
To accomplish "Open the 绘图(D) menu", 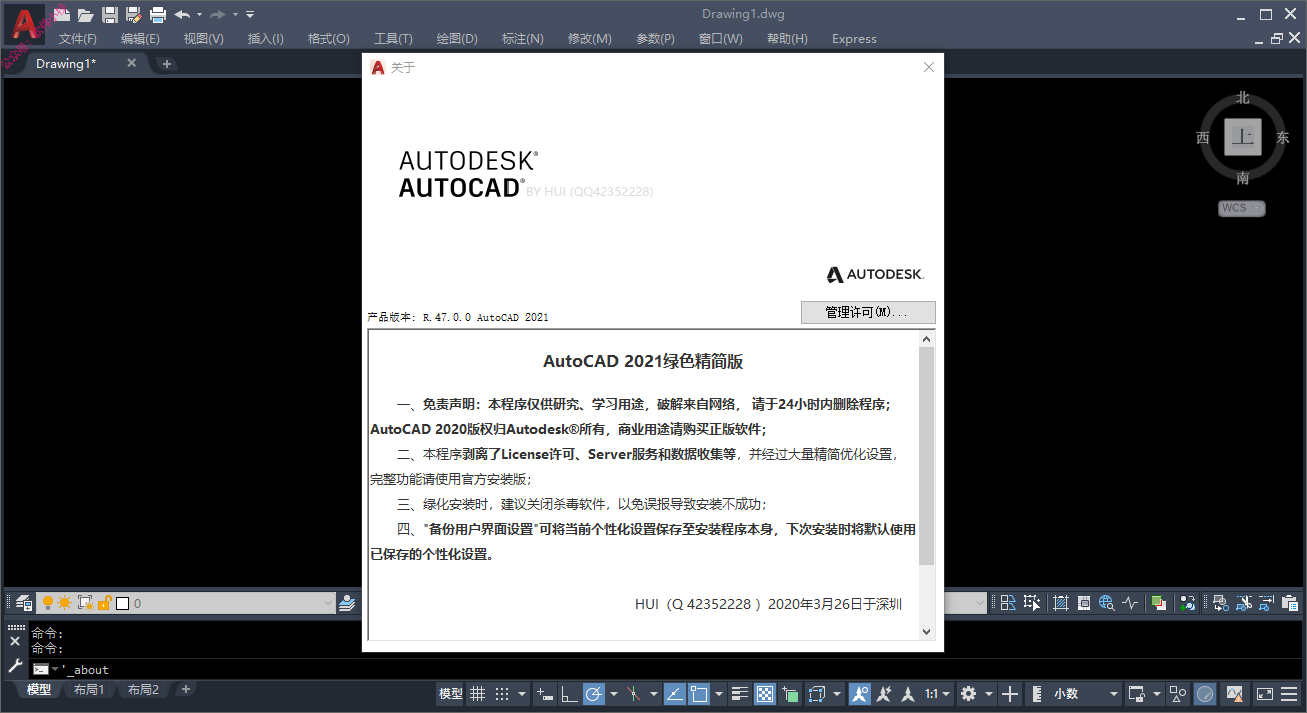I will [457, 39].
